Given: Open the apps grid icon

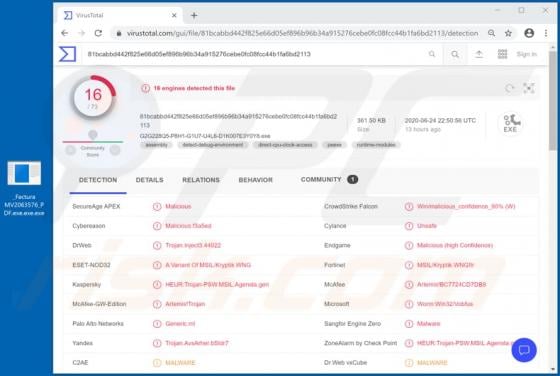Looking at the screenshot, I should pos(502,54).
